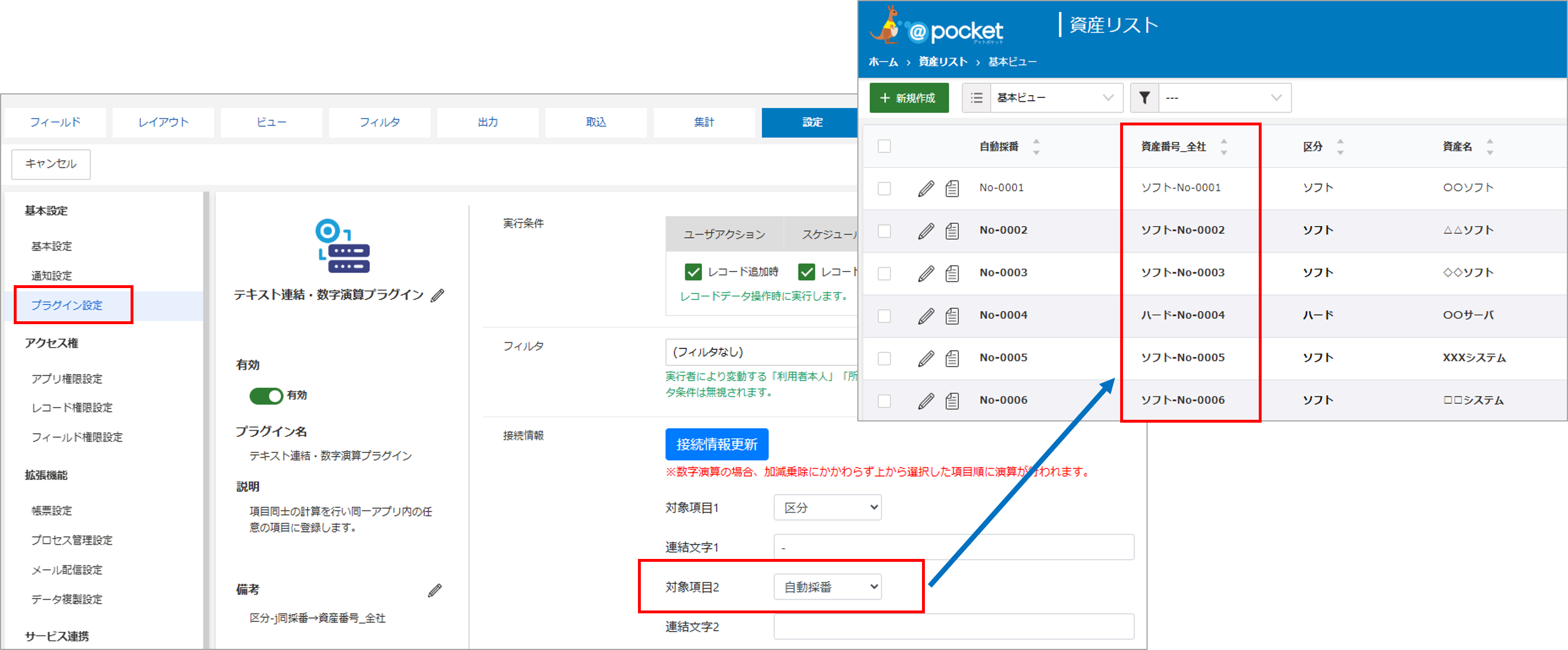The image size is (1568, 650).
Task: Edit the plugin name with the pencil icon
Action: click(x=438, y=295)
